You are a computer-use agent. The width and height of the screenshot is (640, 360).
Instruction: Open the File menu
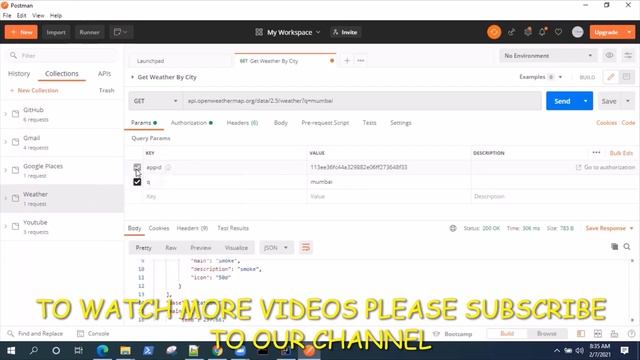(7, 16)
